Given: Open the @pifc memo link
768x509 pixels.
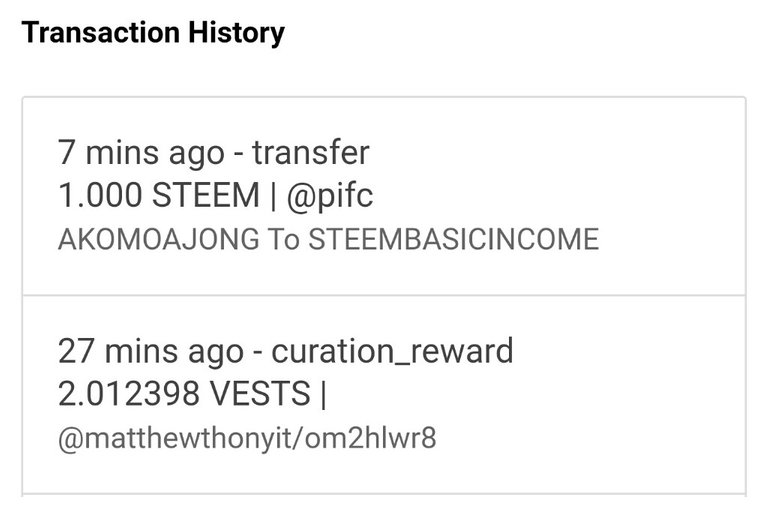Looking at the screenshot, I should tap(330, 196).
